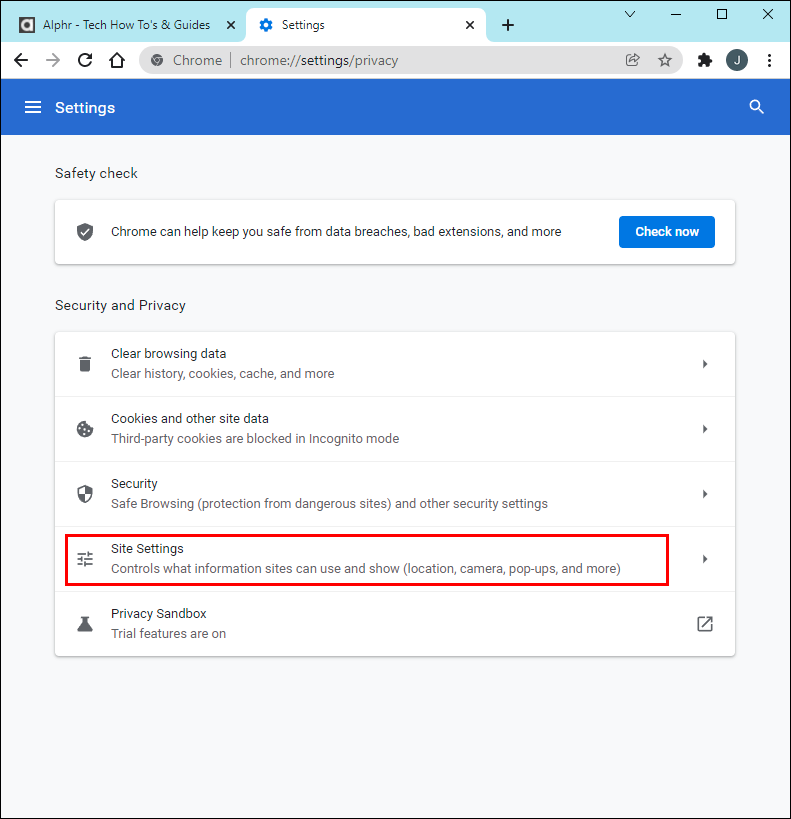
Task: Open Privacy Sandbox external link
Action: (705, 624)
